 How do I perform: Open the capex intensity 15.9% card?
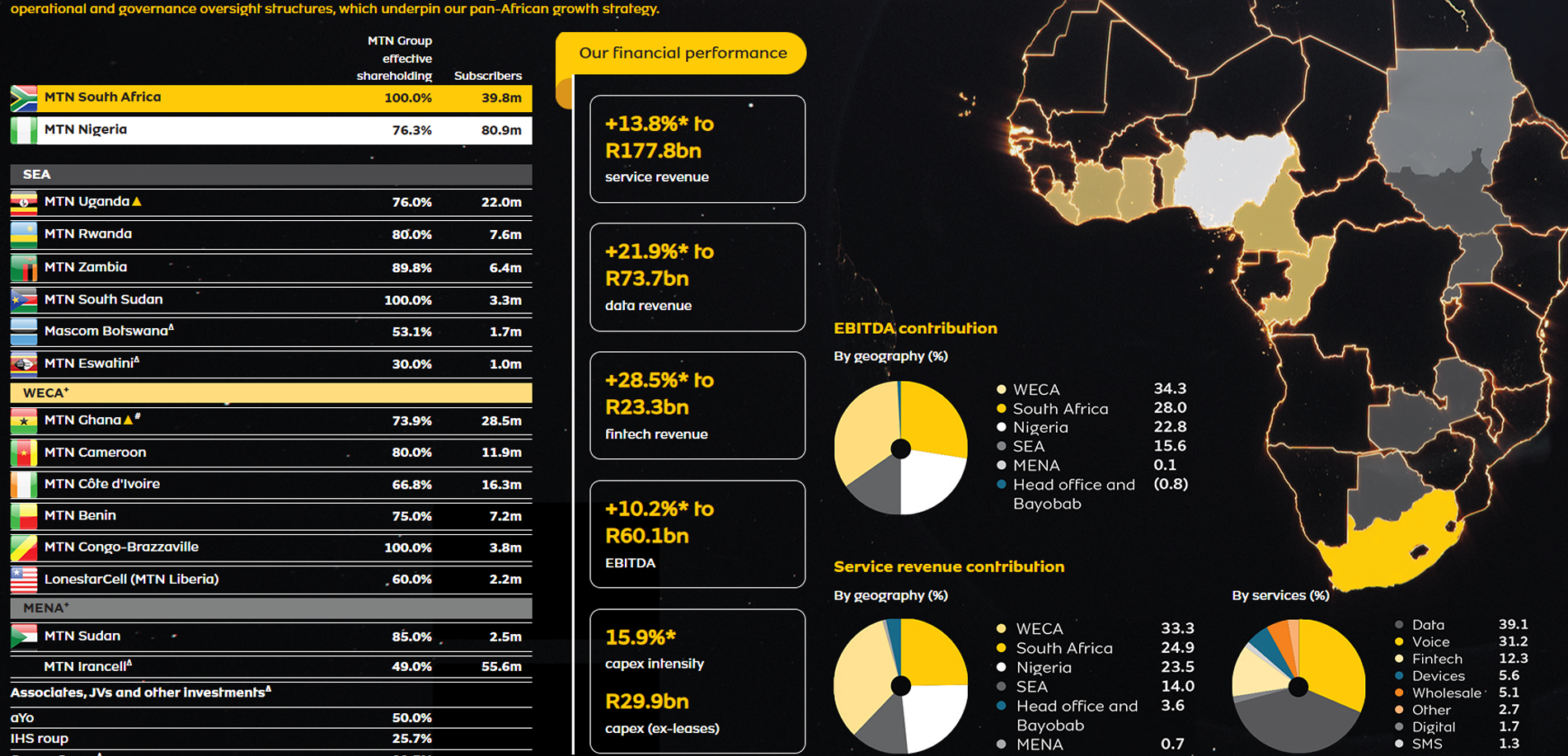(x=697, y=681)
